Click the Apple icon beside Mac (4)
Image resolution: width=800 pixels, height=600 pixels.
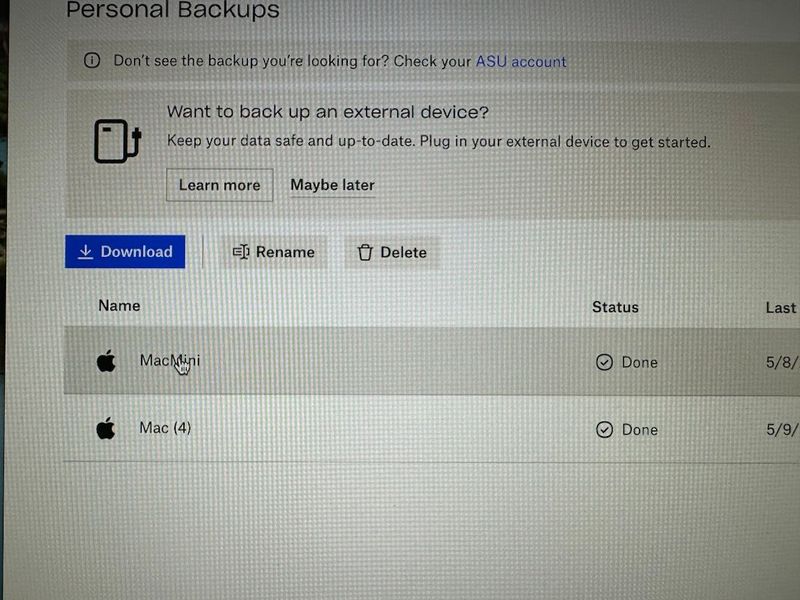point(106,429)
